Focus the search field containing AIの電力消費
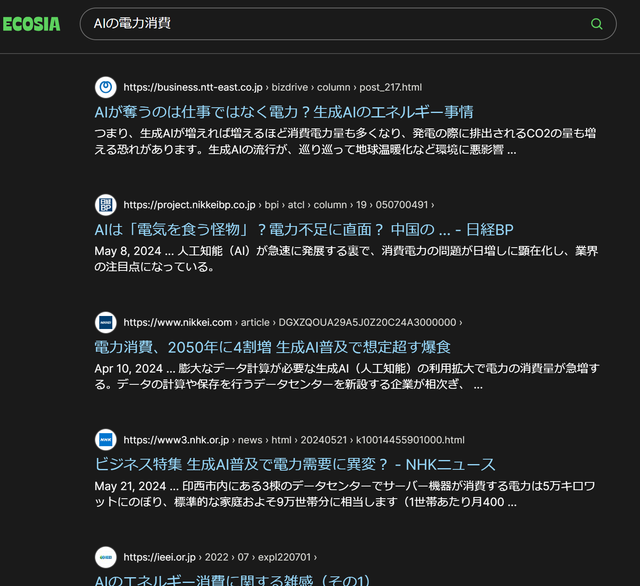The height and width of the screenshot is (586, 640). pos(348,24)
